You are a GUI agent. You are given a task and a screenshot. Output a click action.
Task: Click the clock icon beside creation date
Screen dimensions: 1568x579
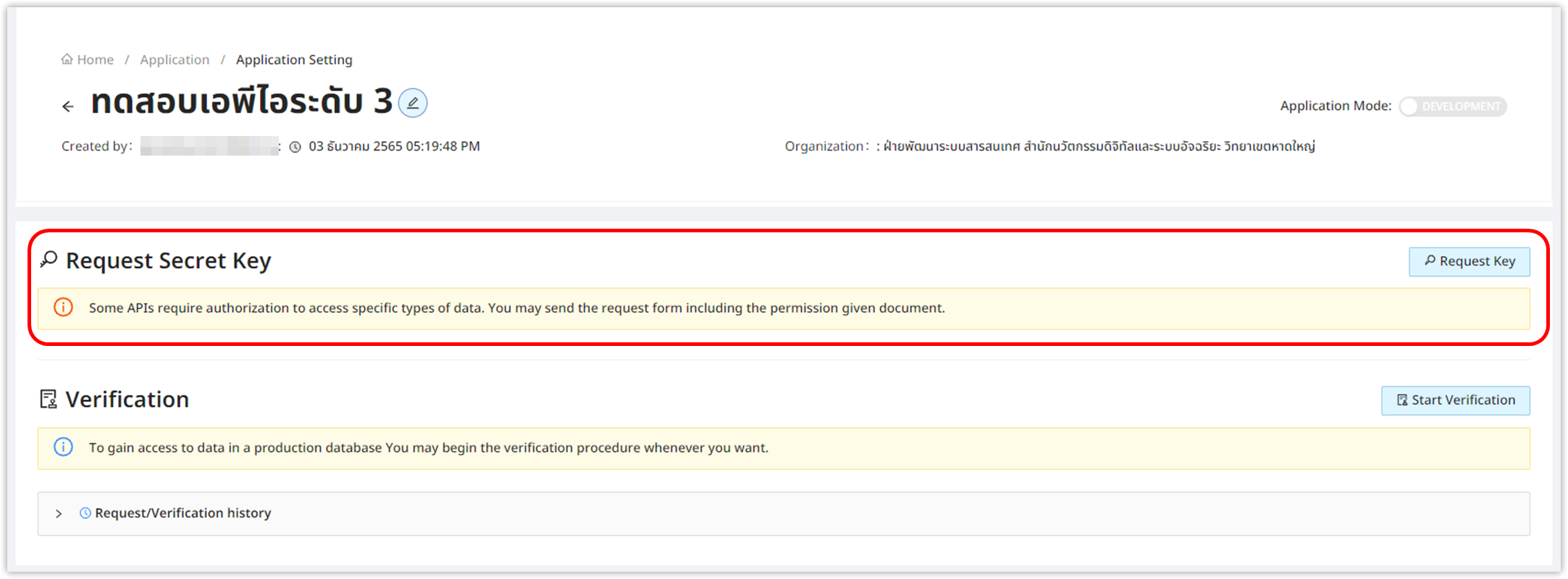pyautogui.click(x=295, y=147)
